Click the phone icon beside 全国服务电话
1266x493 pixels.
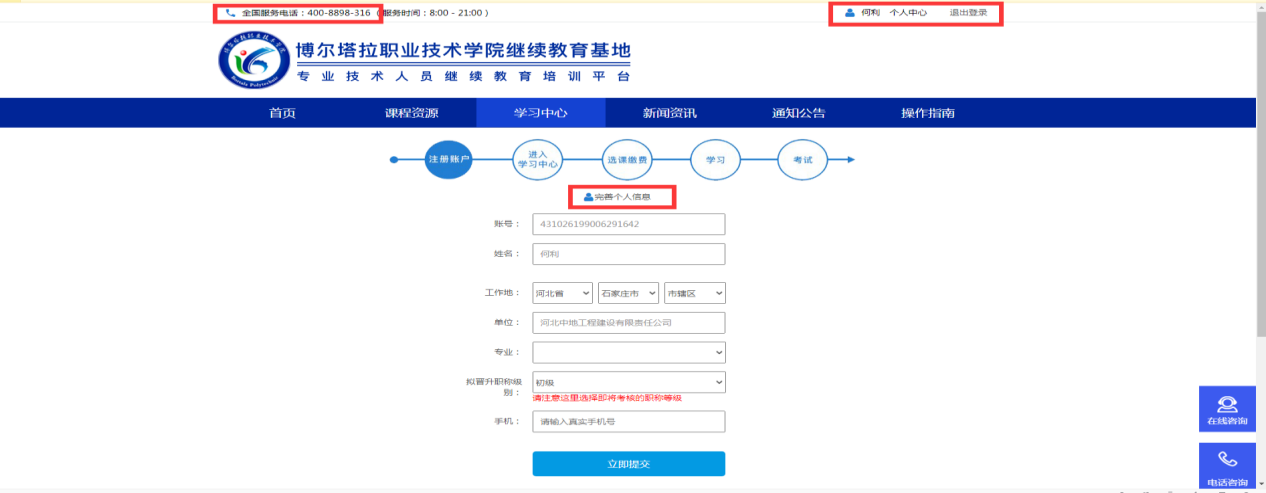(231, 13)
